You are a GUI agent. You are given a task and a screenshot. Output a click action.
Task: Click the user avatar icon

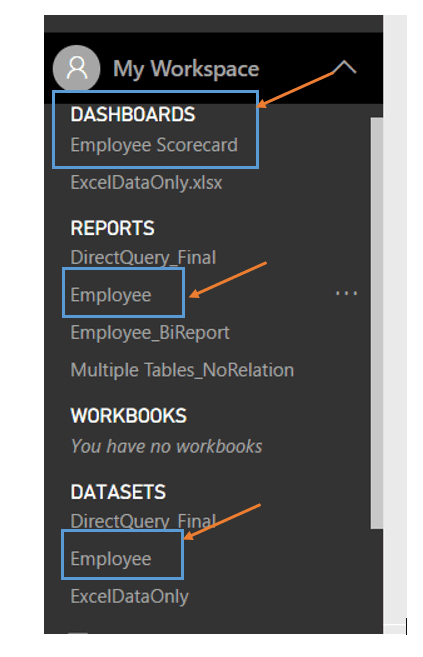pyautogui.click(x=76, y=68)
